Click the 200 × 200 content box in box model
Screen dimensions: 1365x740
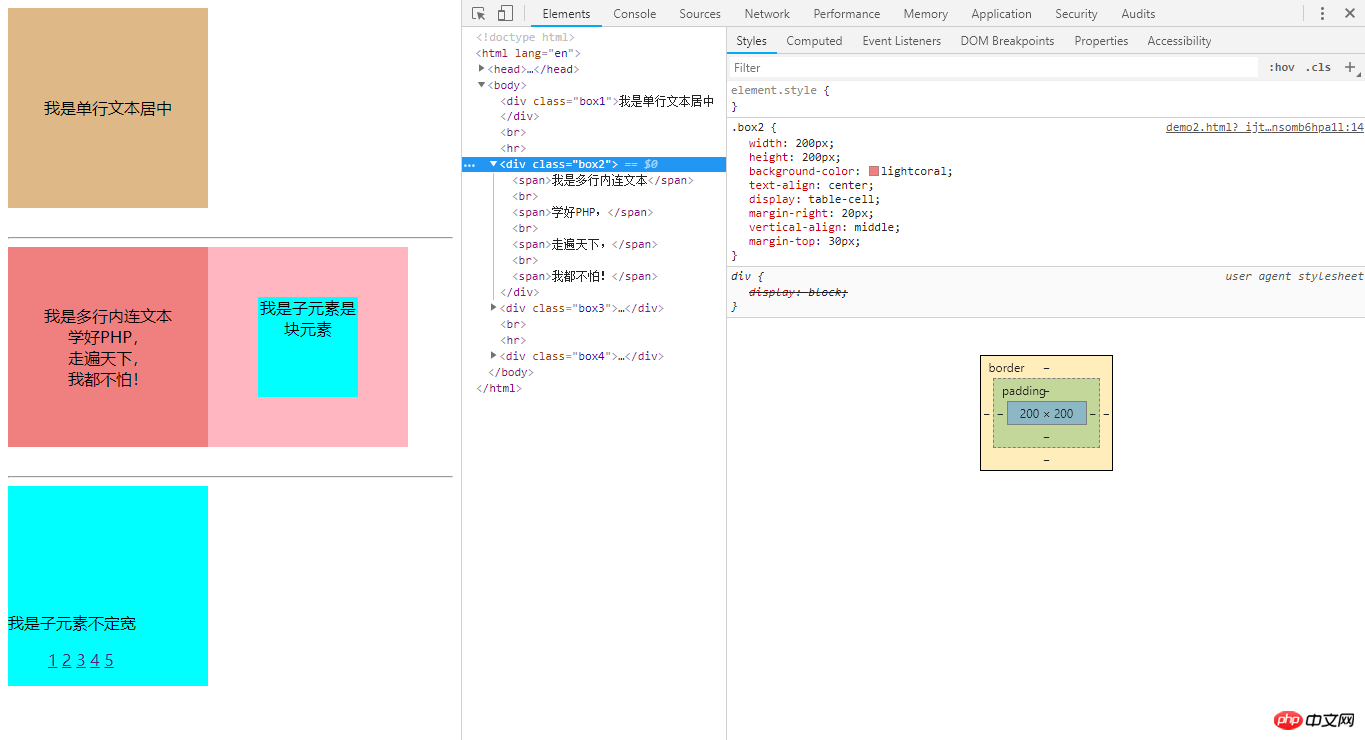tap(1046, 413)
